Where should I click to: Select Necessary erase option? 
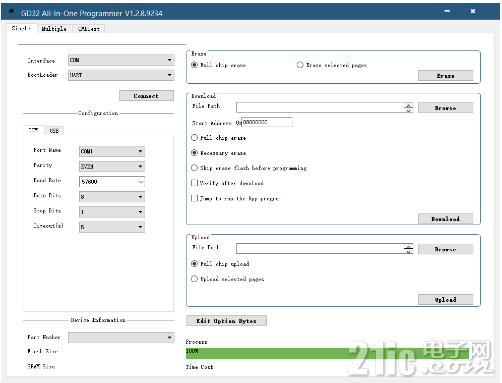pyautogui.click(x=219, y=153)
